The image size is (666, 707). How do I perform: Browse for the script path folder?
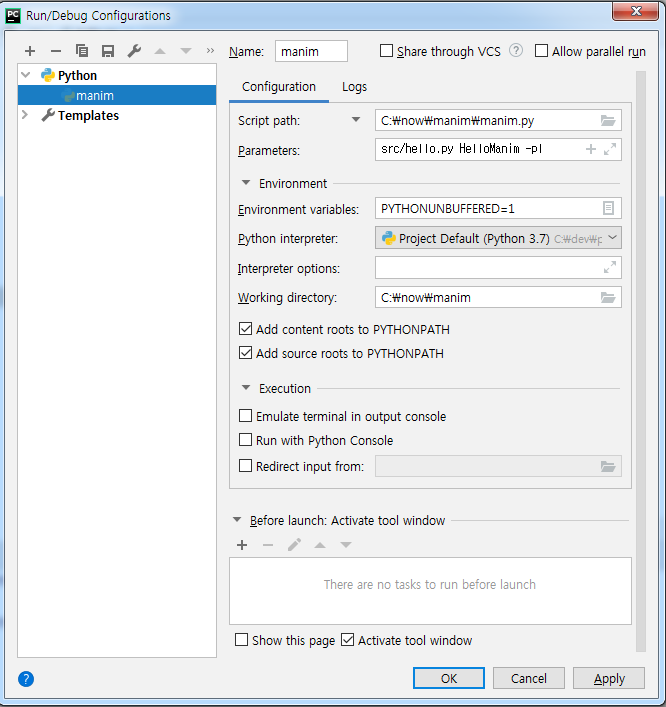608,120
